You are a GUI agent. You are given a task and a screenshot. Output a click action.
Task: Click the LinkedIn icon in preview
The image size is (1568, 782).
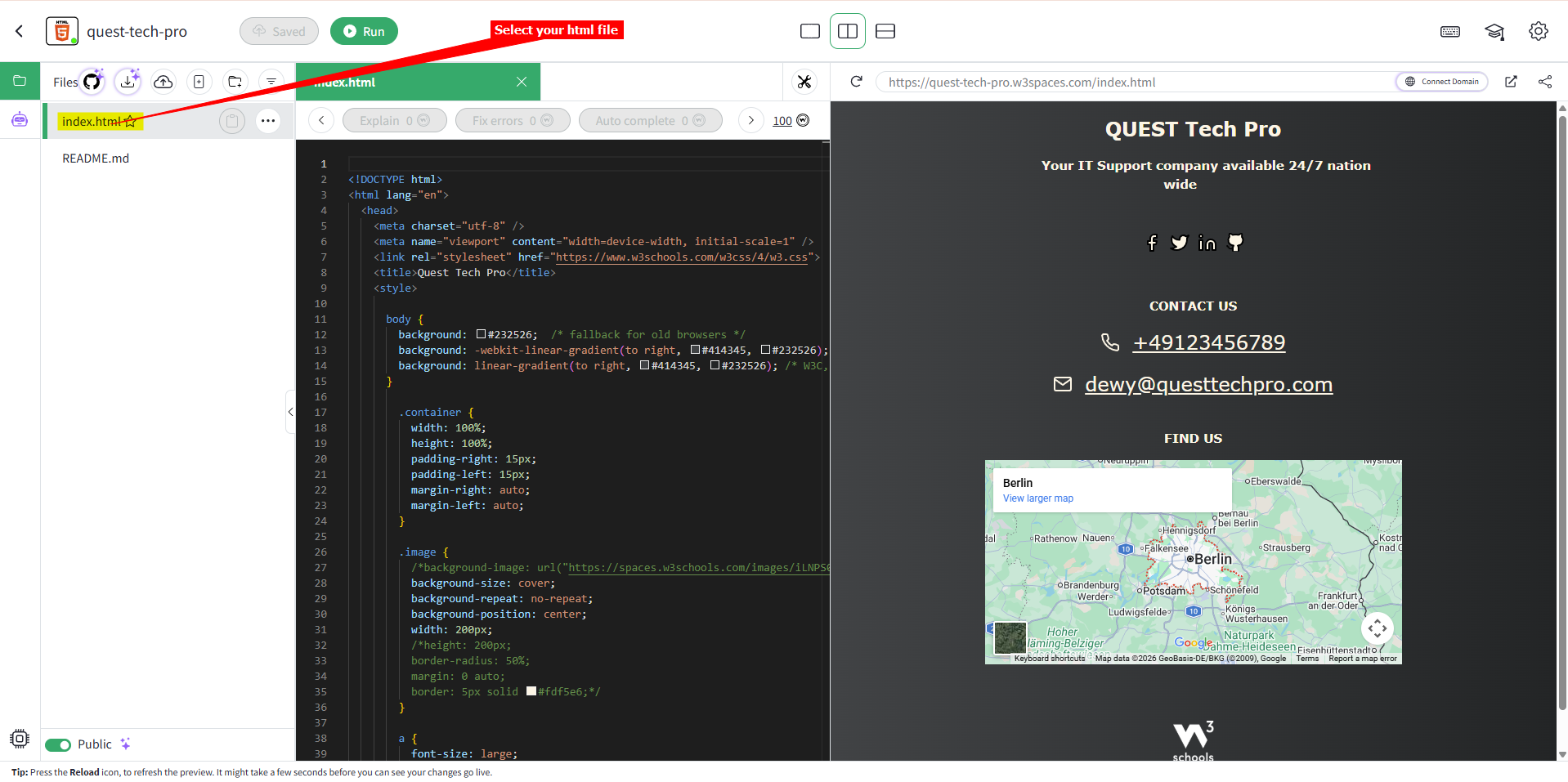1207,243
